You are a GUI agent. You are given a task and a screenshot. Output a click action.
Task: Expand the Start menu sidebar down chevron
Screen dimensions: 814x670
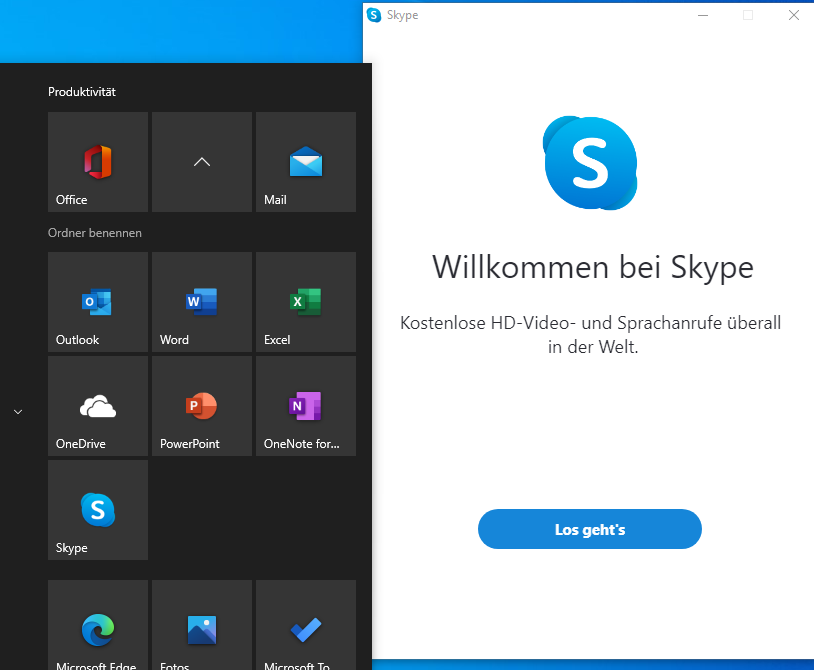(18, 412)
